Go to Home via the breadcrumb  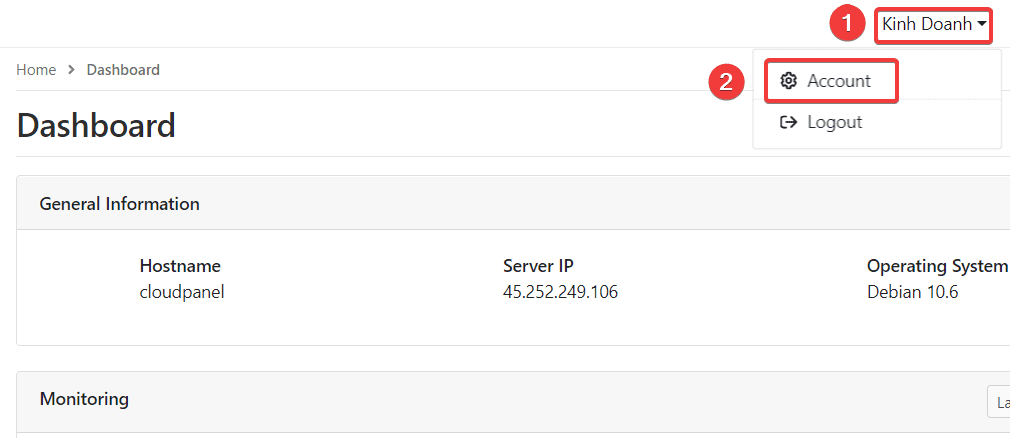(x=36, y=70)
